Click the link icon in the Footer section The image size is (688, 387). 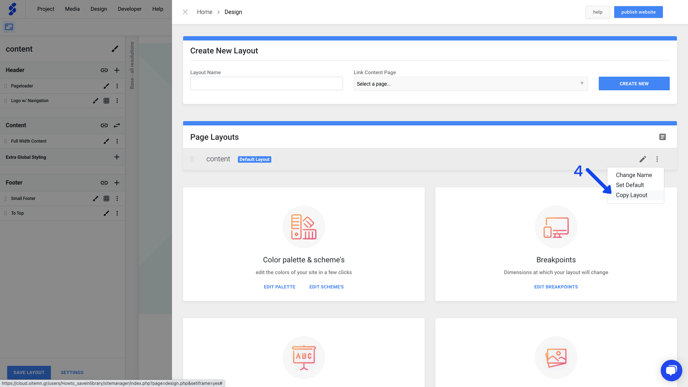point(104,183)
